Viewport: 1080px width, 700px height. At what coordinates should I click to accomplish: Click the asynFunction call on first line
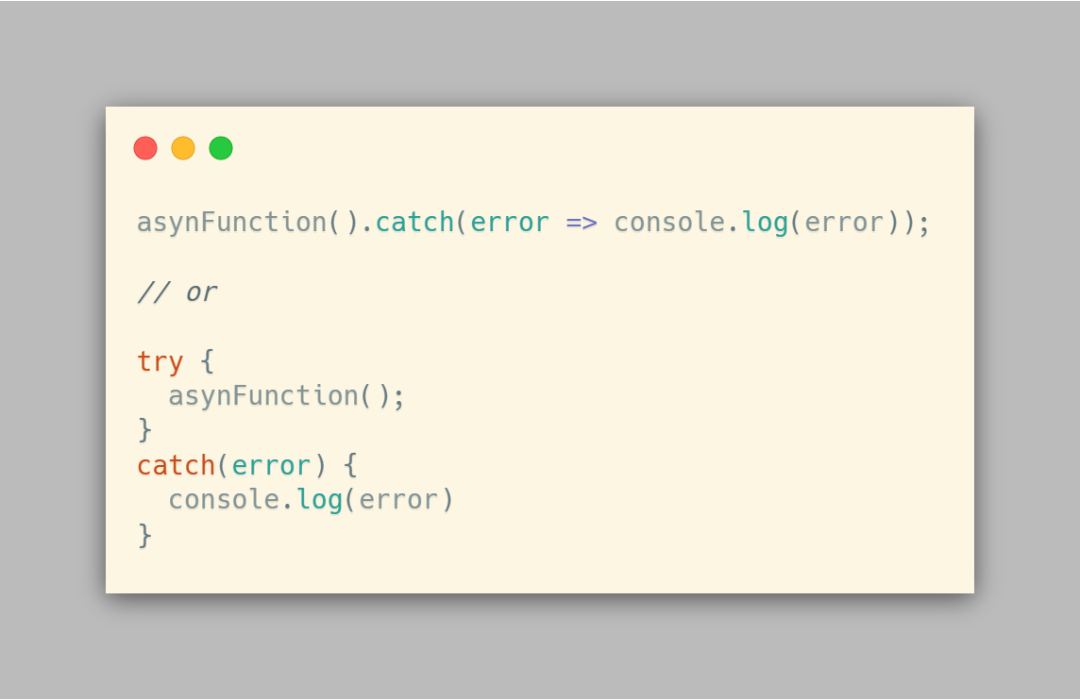[x=247, y=223]
